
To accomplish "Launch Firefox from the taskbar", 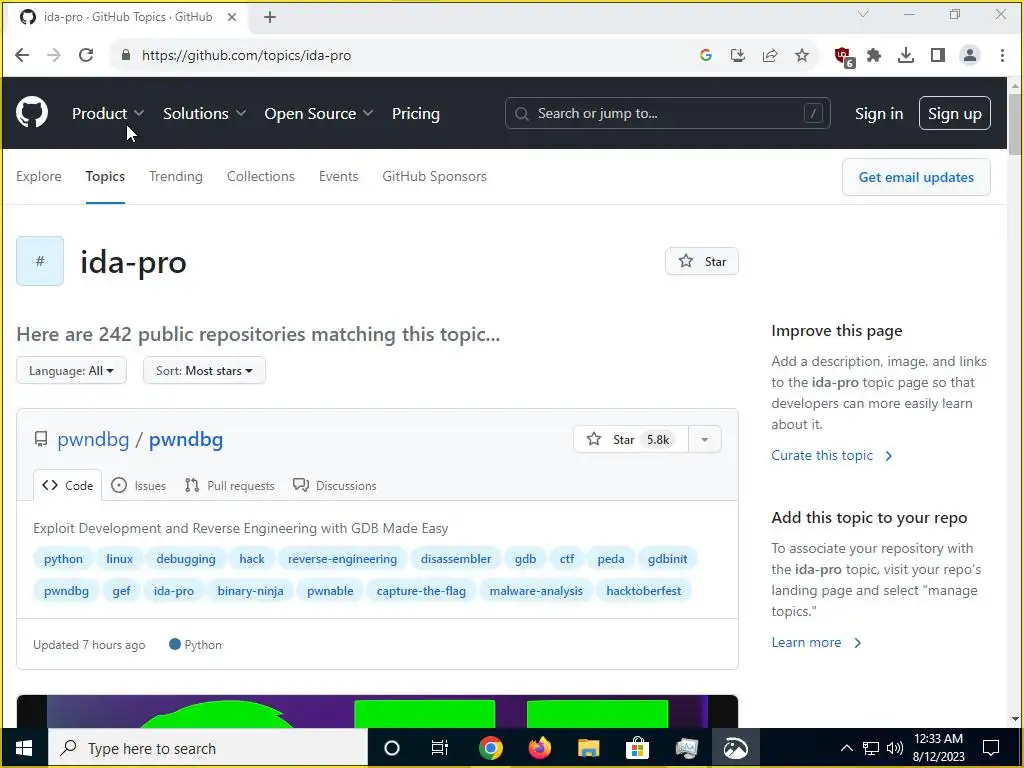I will (539, 748).
